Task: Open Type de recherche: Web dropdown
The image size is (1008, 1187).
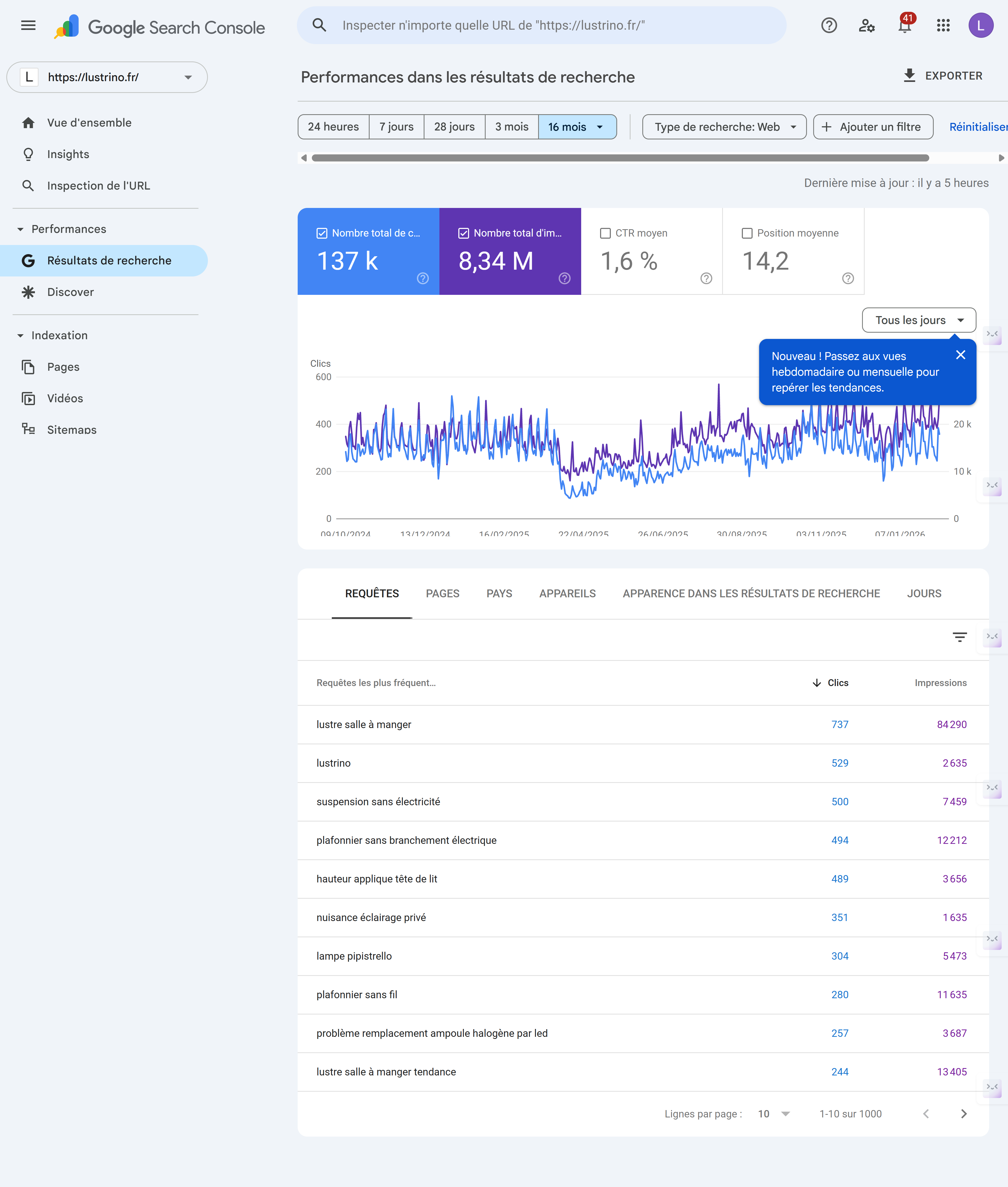Action: click(x=724, y=127)
